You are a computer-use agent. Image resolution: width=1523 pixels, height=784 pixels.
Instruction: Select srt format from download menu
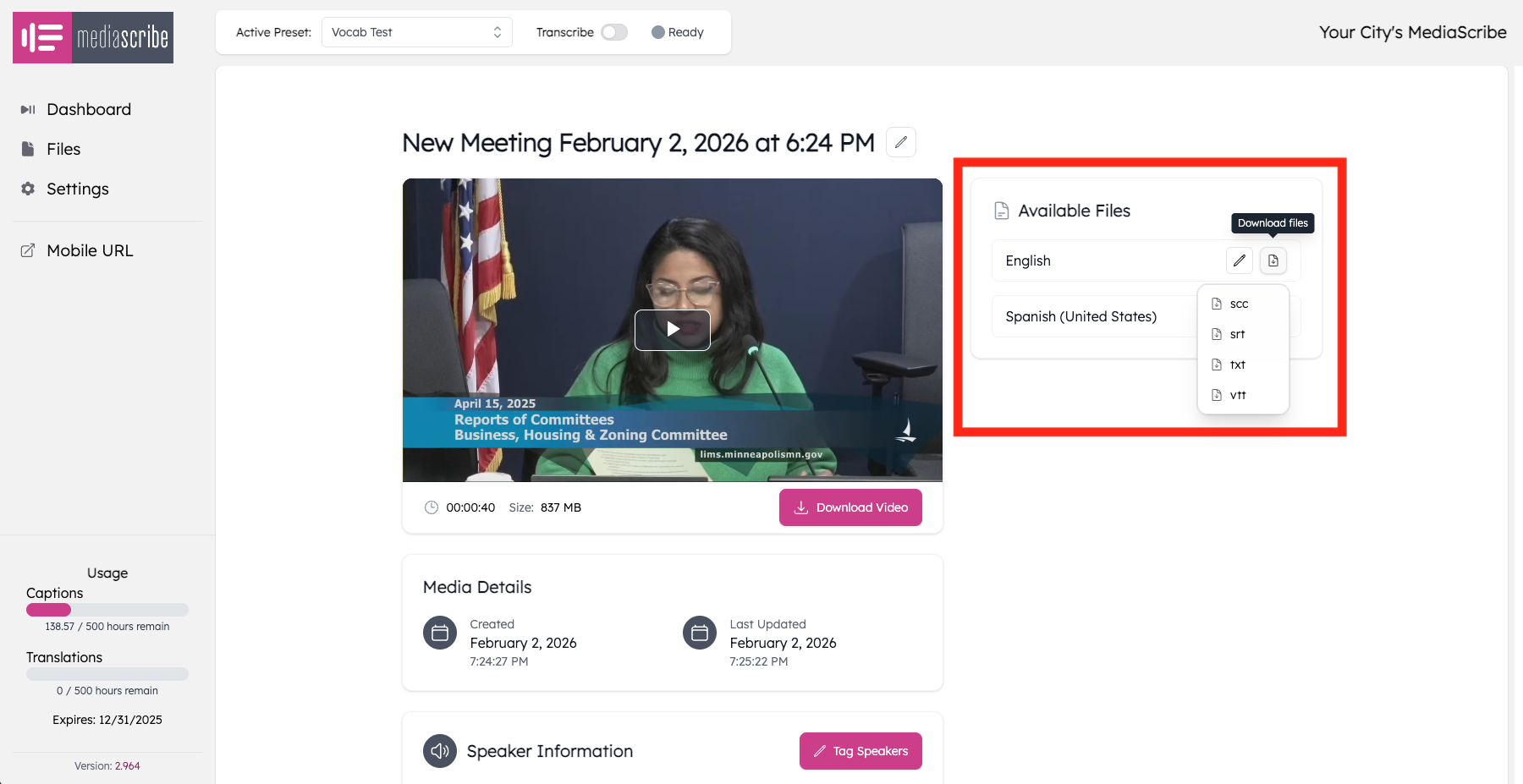(x=1237, y=334)
